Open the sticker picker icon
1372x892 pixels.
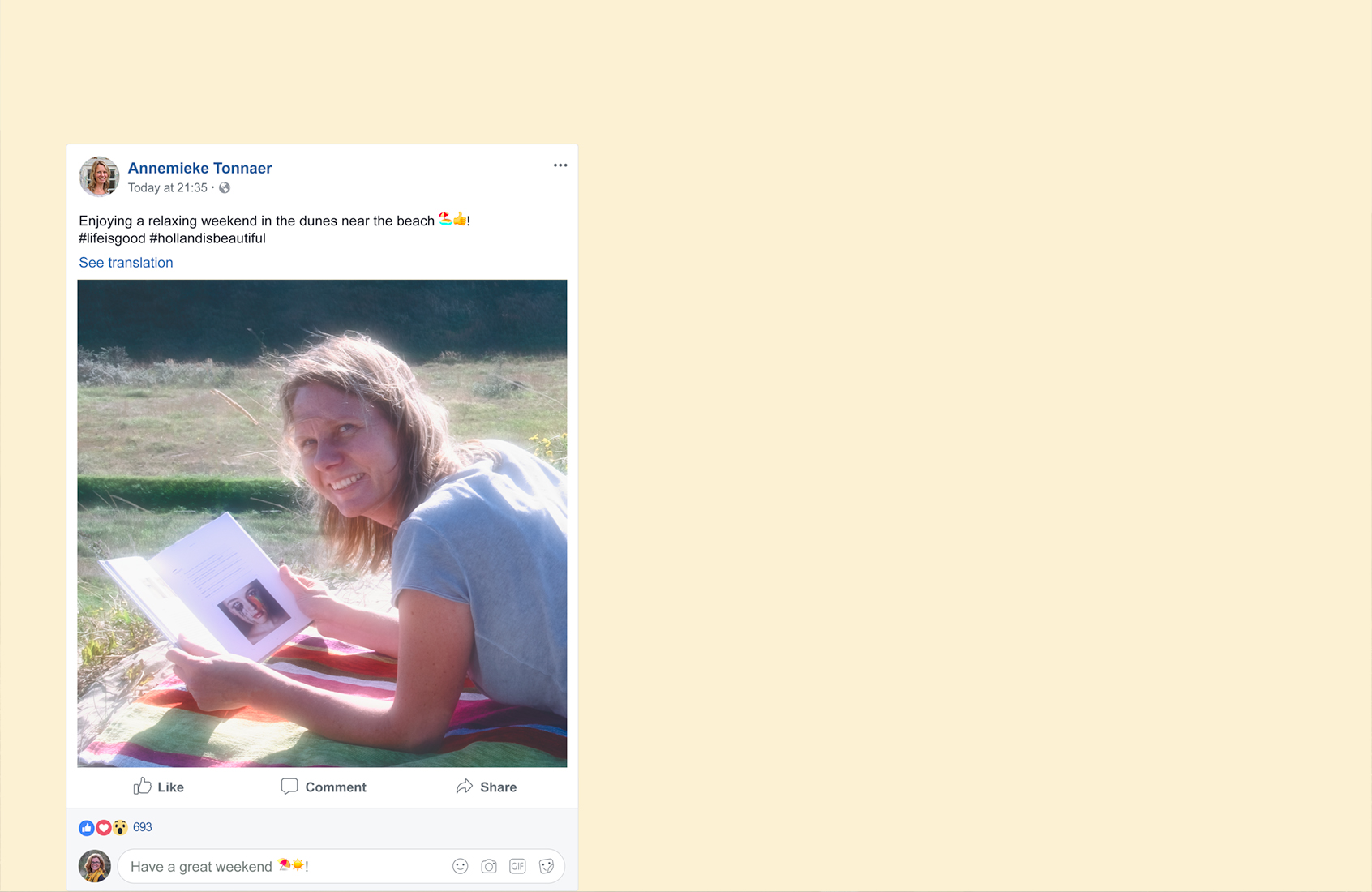click(x=547, y=866)
